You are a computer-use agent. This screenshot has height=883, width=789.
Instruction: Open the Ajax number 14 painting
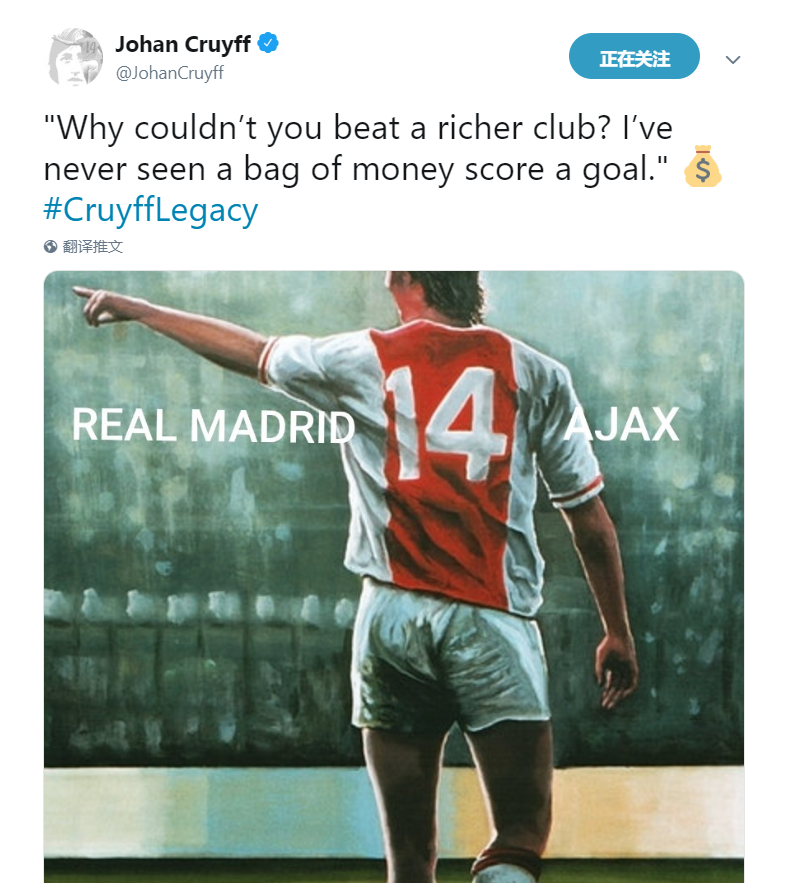coord(394,577)
